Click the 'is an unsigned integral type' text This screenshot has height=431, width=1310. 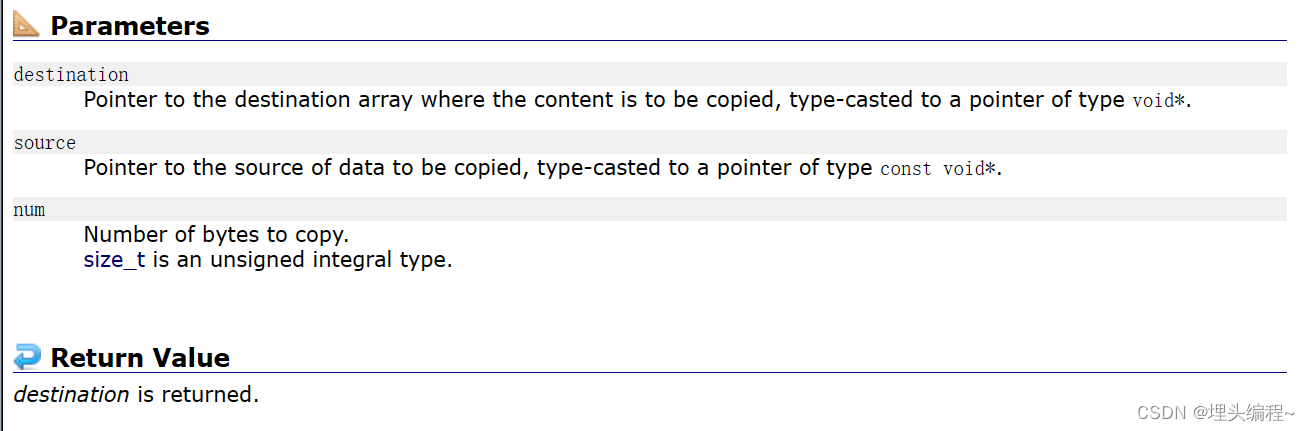301,262
